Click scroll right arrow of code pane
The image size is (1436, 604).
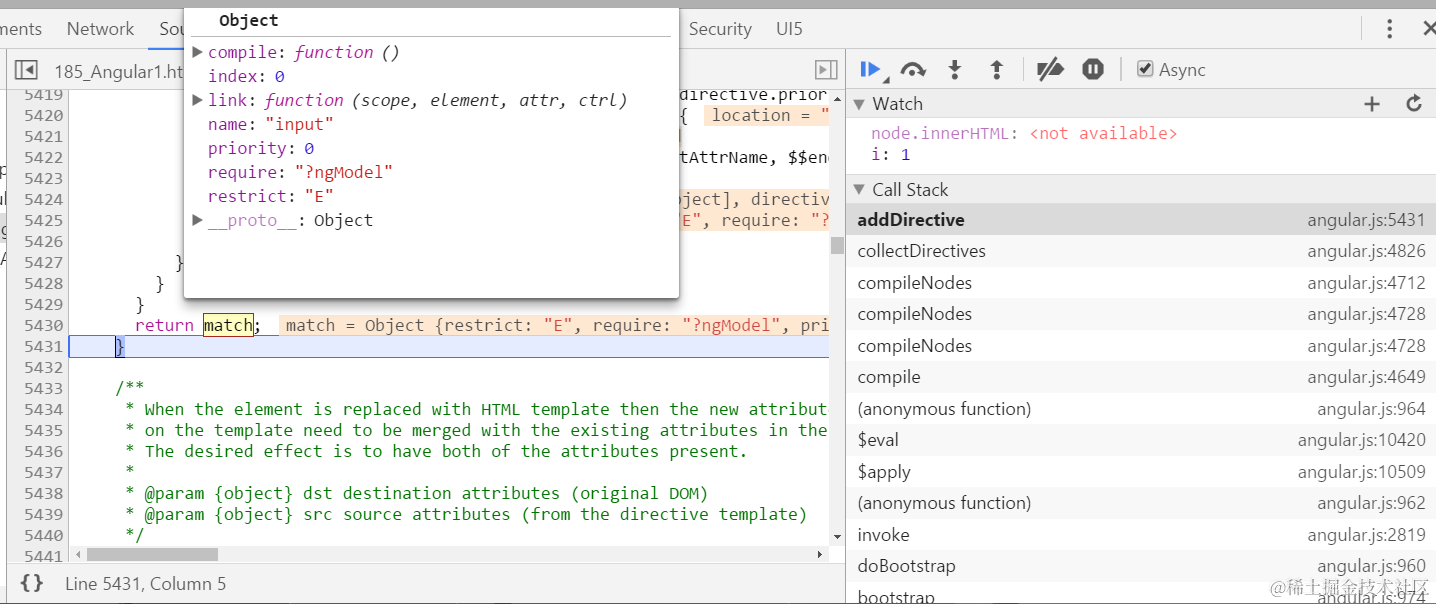821,554
